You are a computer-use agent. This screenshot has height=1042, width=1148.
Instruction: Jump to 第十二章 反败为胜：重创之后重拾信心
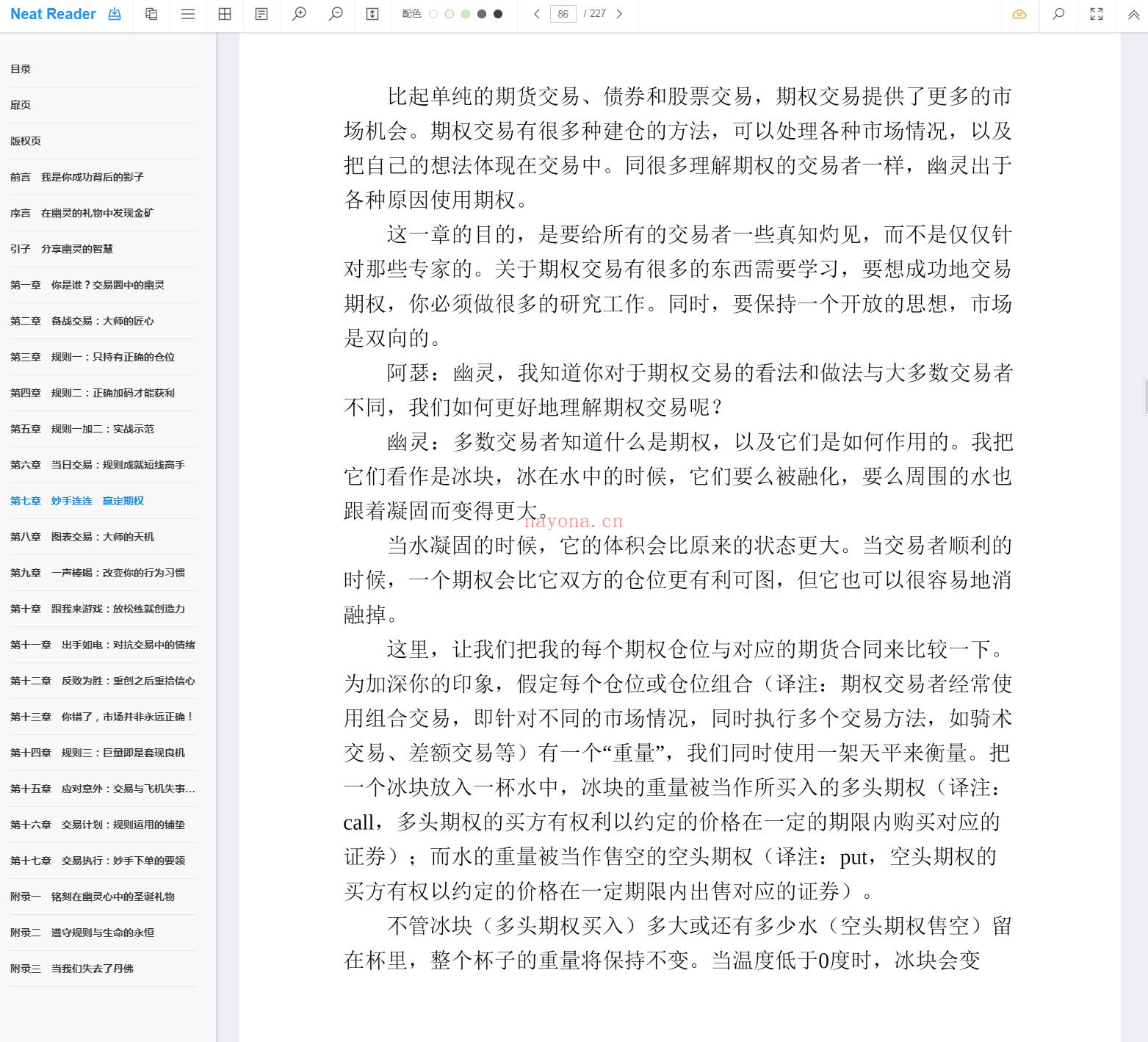pyautogui.click(x=103, y=681)
